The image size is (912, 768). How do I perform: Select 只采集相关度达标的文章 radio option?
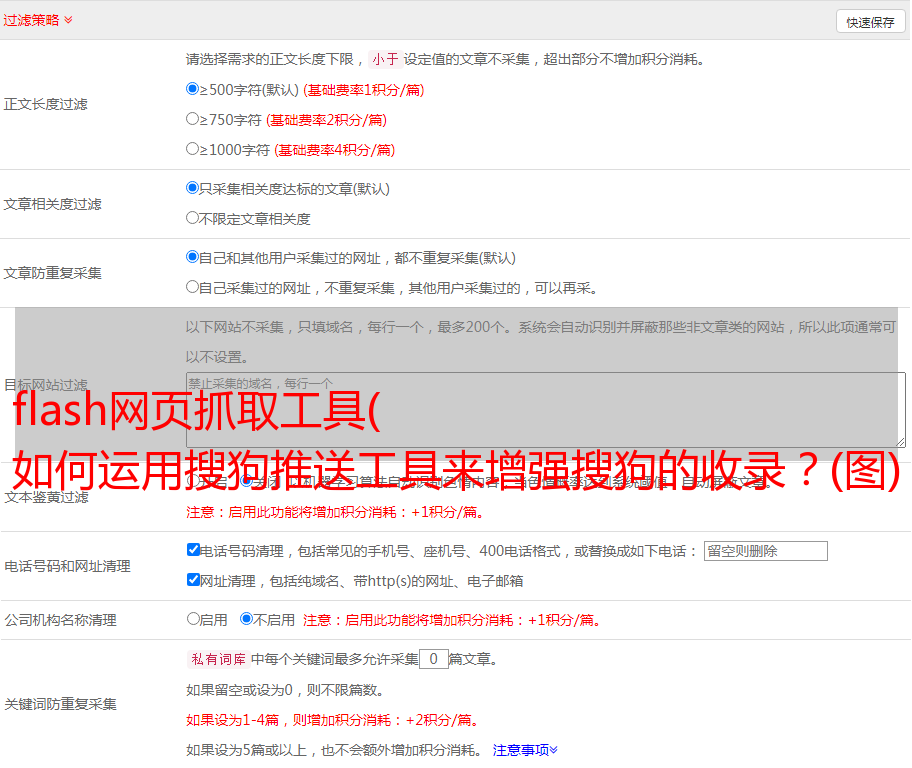tap(193, 188)
